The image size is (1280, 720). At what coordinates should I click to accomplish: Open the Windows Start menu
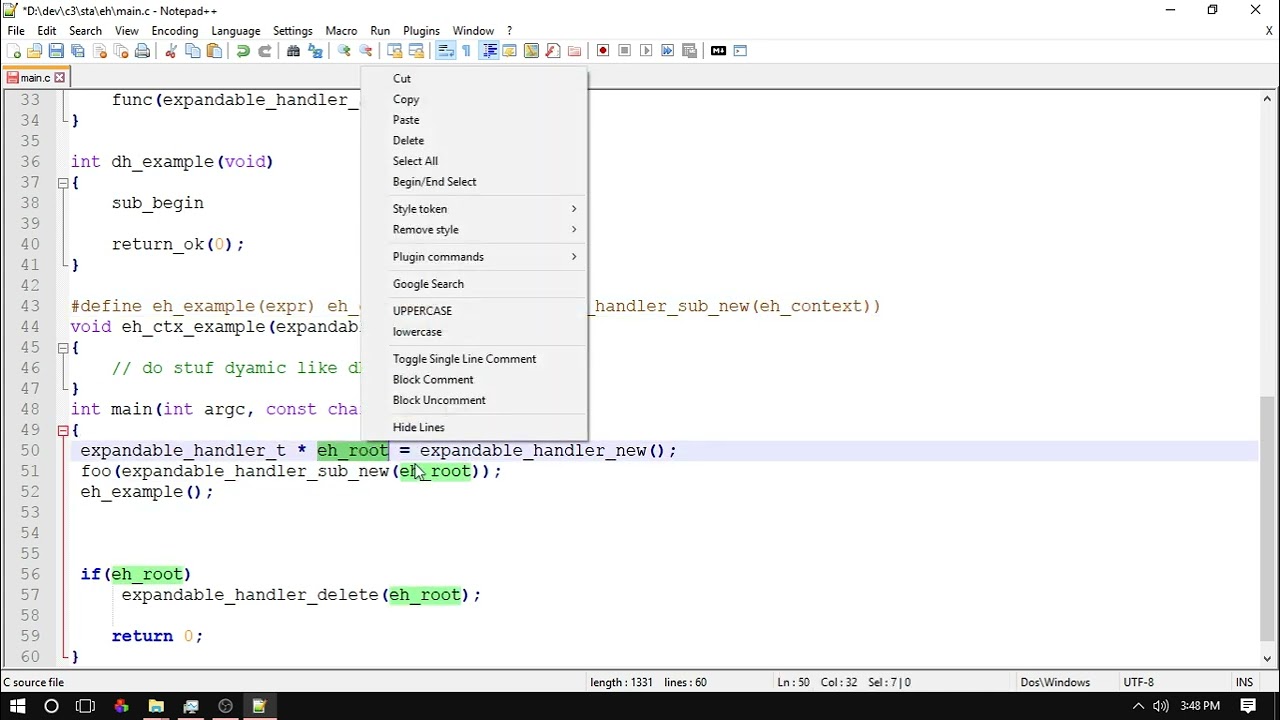click(x=17, y=706)
